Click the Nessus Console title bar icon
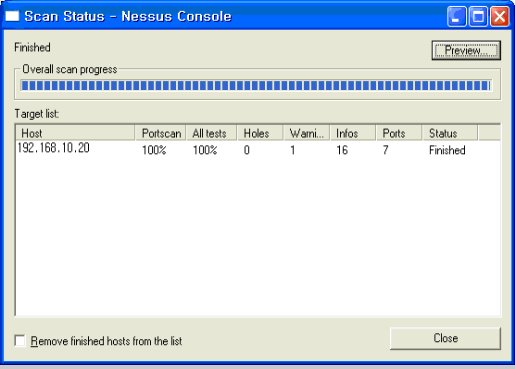 coord(12,16)
